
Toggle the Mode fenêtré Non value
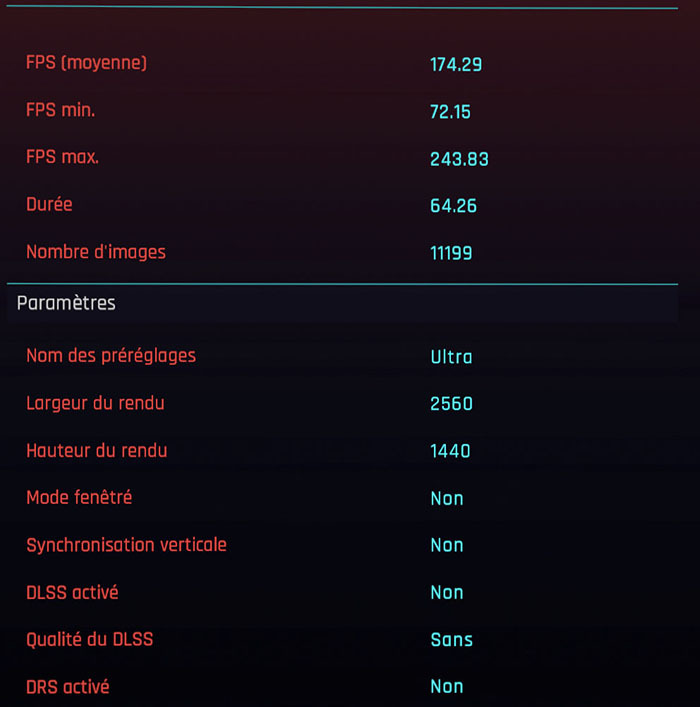click(x=446, y=498)
